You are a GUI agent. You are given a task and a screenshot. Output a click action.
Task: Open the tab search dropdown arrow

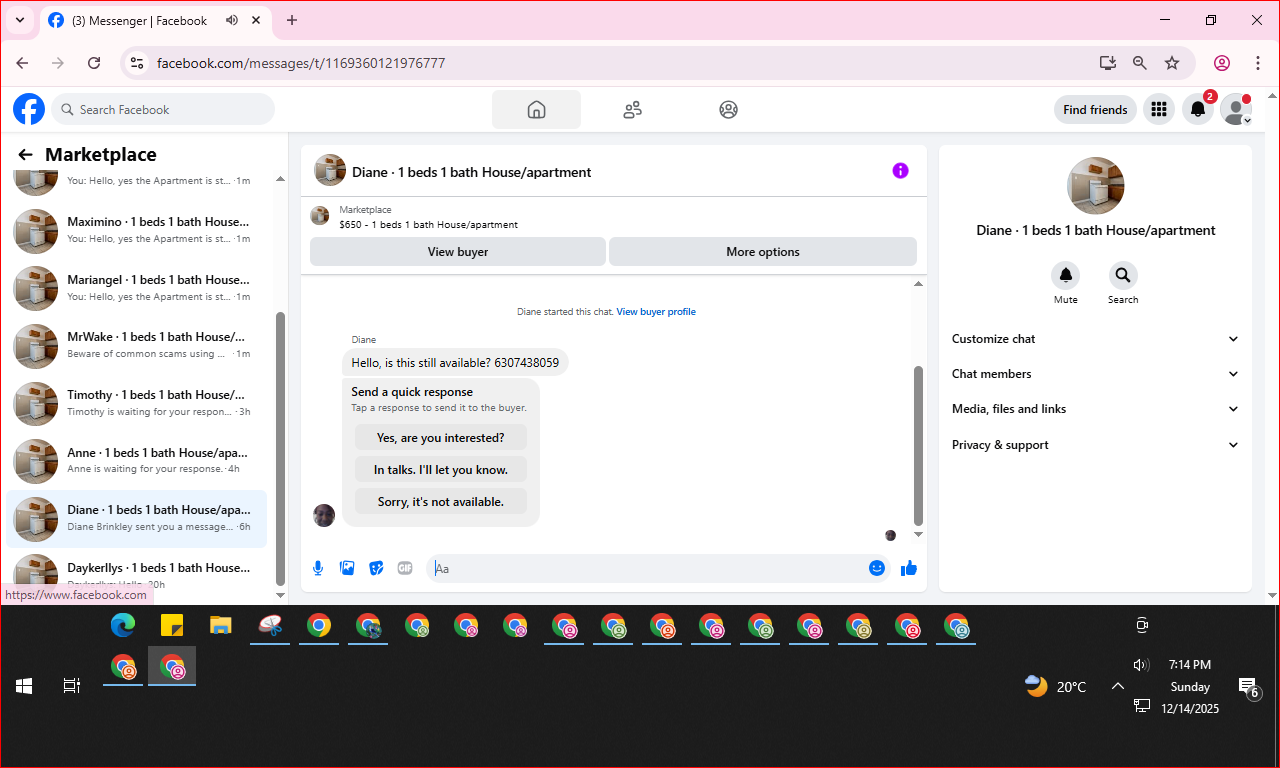pyautogui.click(x=19, y=20)
